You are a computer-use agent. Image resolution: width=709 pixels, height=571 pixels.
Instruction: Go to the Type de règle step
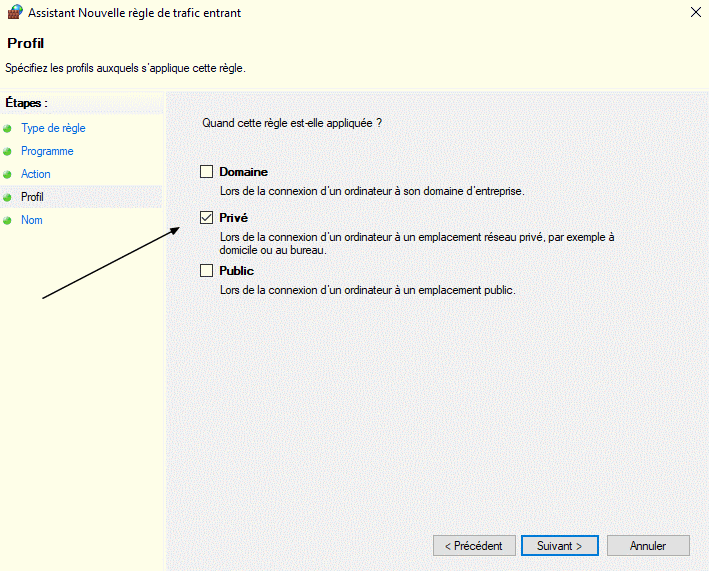pos(53,128)
